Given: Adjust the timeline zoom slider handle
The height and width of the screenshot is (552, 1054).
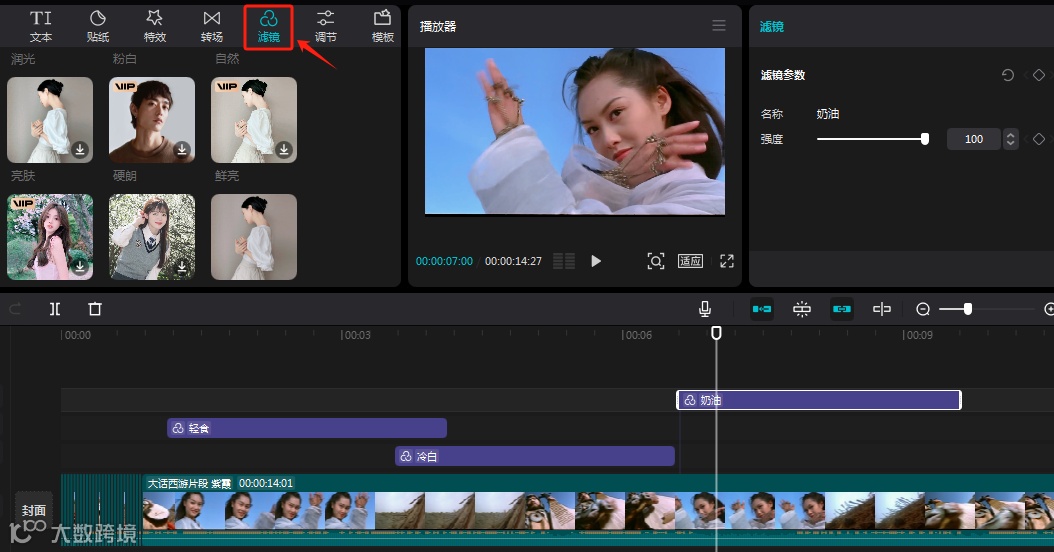Looking at the screenshot, I should pos(968,309).
